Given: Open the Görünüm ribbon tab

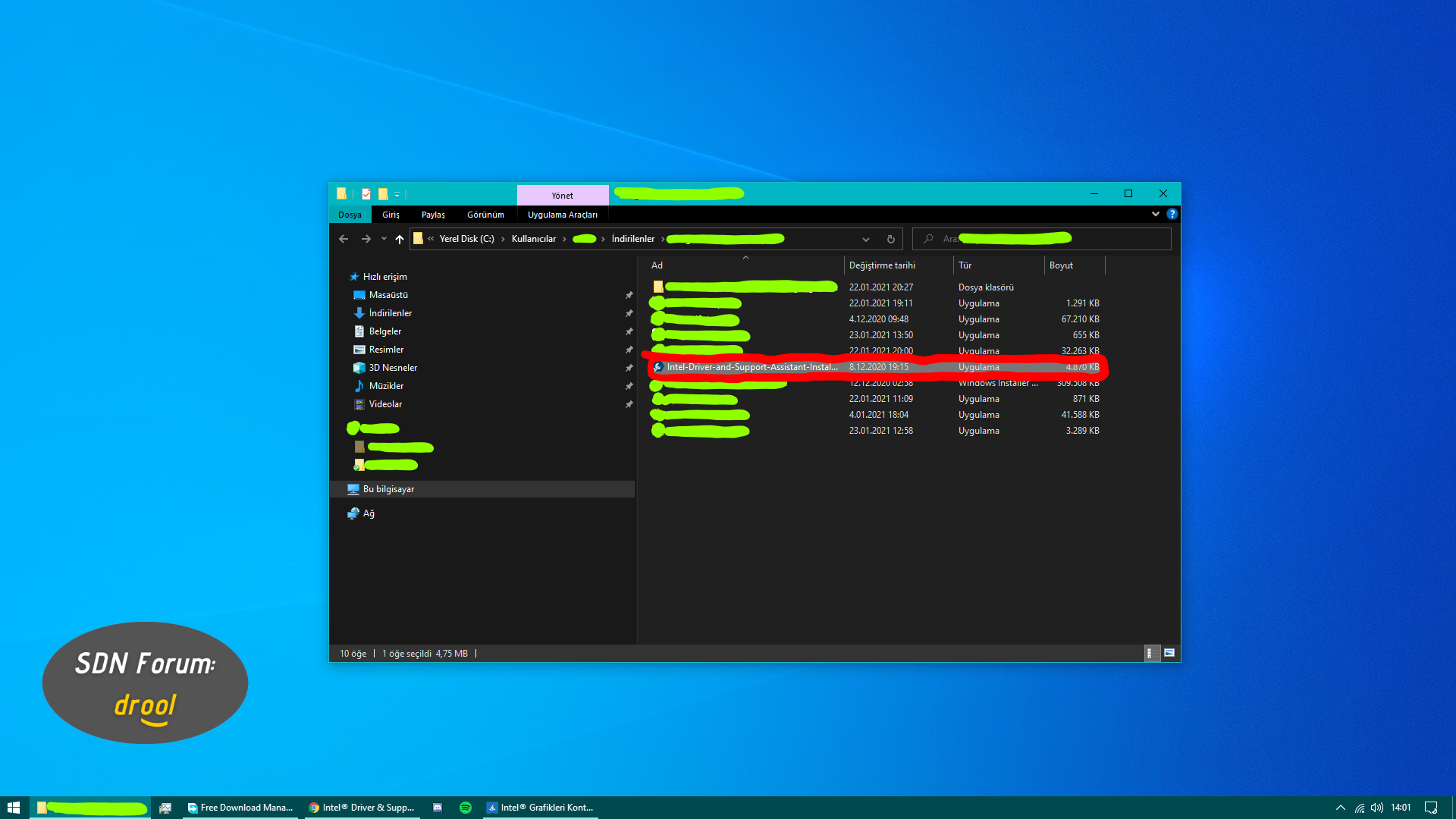Looking at the screenshot, I should pyautogui.click(x=485, y=215).
